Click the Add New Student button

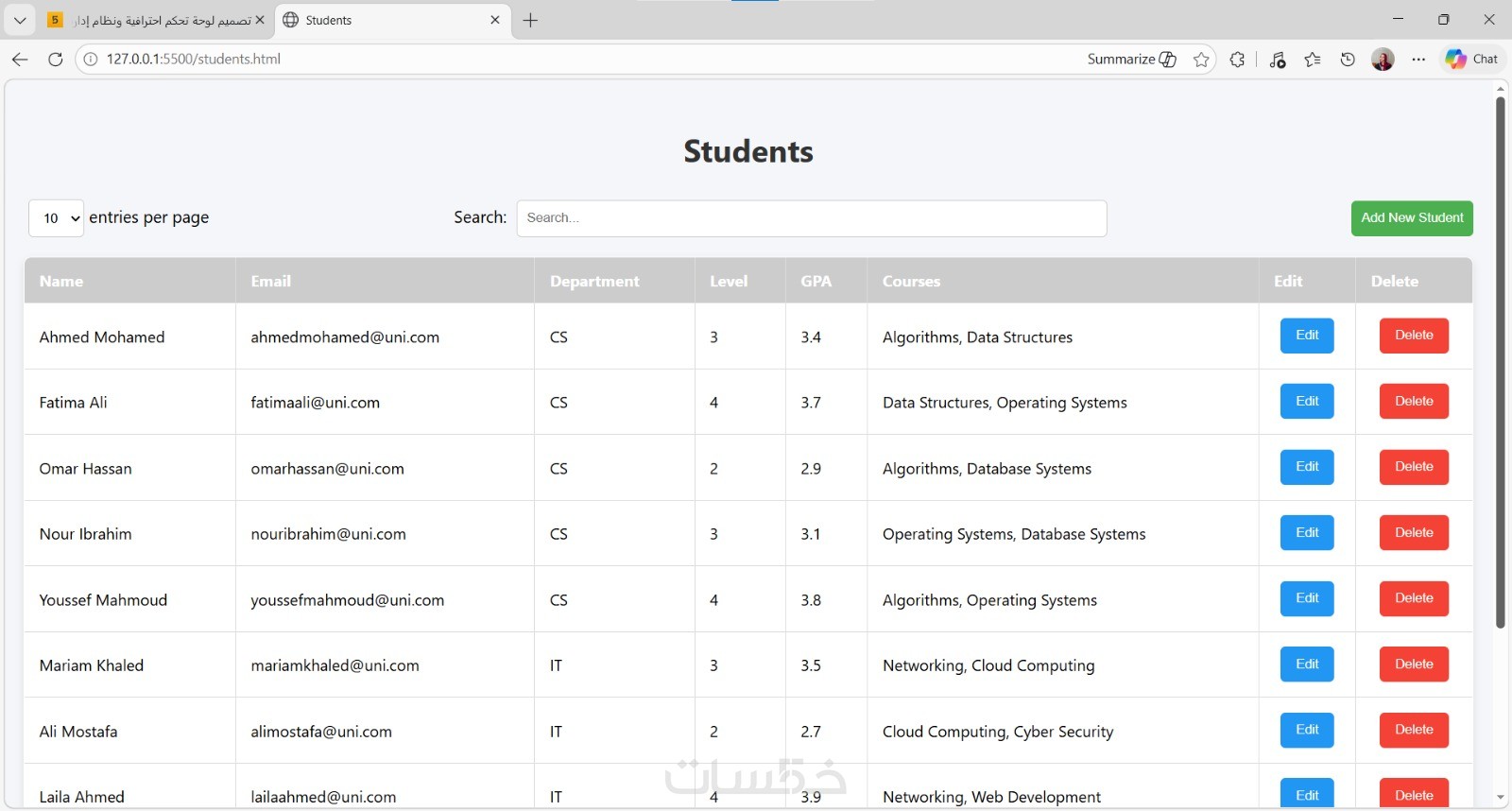pos(1412,218)
